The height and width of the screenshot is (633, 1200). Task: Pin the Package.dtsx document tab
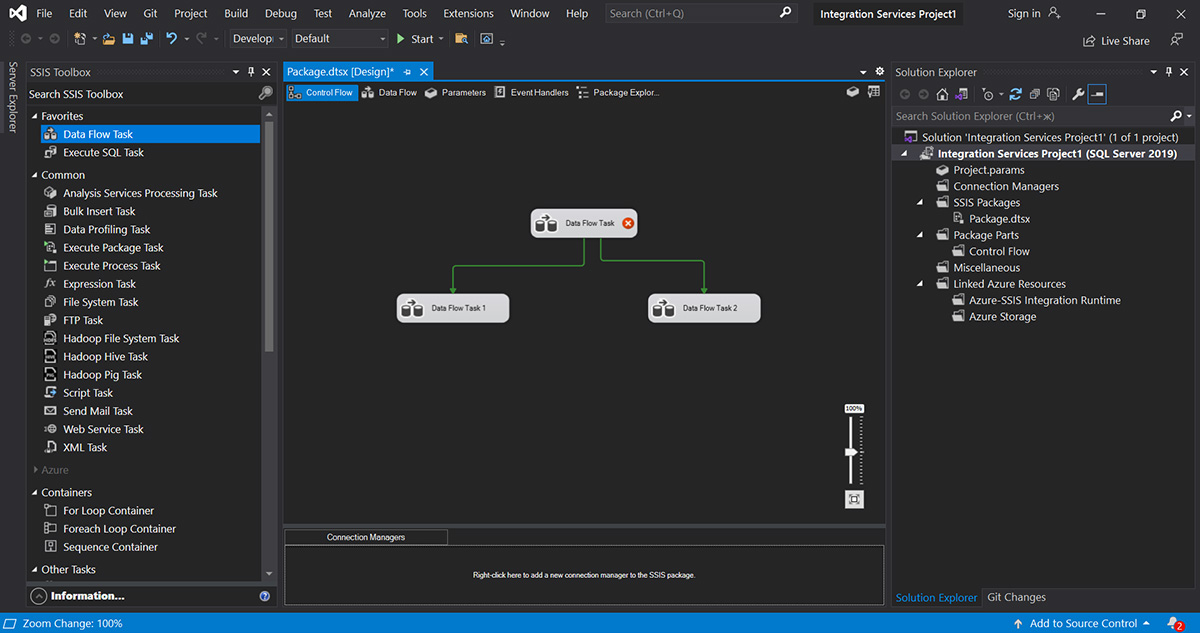click(408, 72)
